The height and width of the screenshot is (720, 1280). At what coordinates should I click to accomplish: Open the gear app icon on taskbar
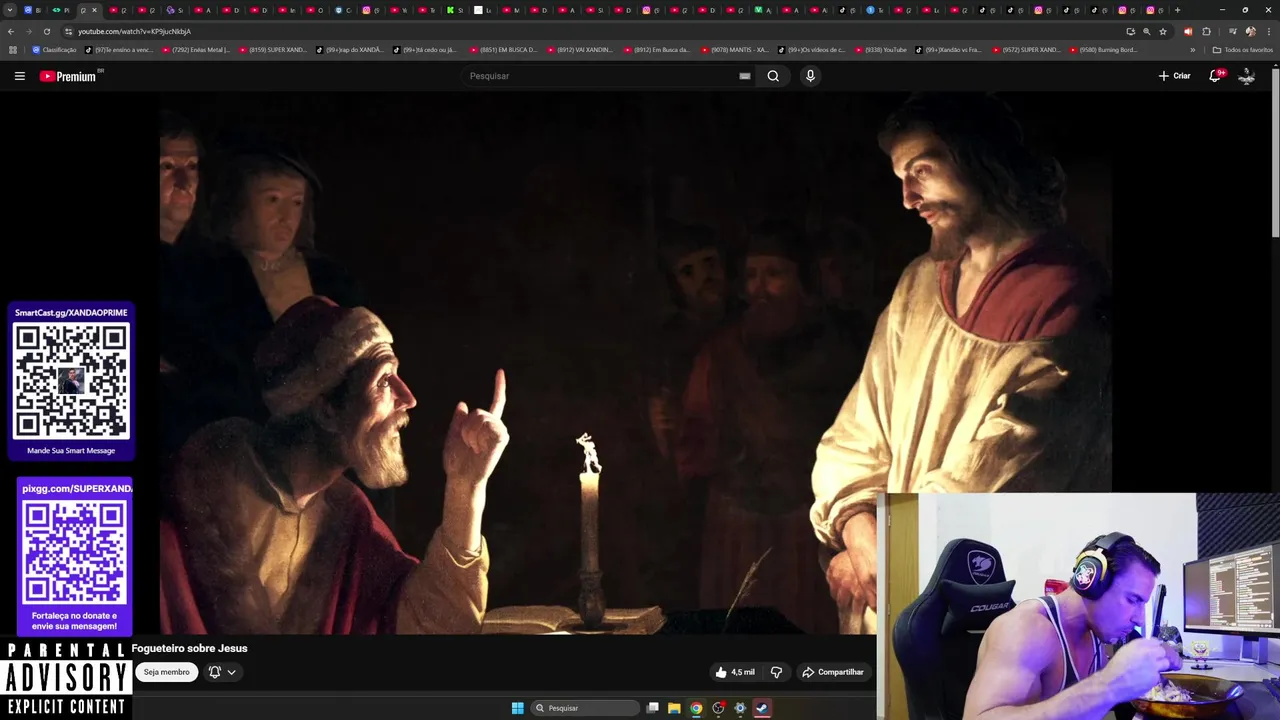coord(740,708)
